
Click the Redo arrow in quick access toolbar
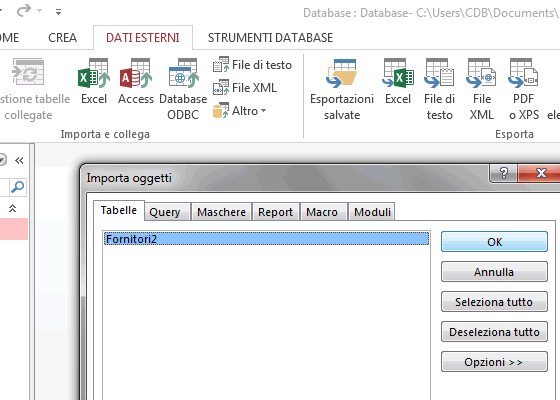(24, 11)
